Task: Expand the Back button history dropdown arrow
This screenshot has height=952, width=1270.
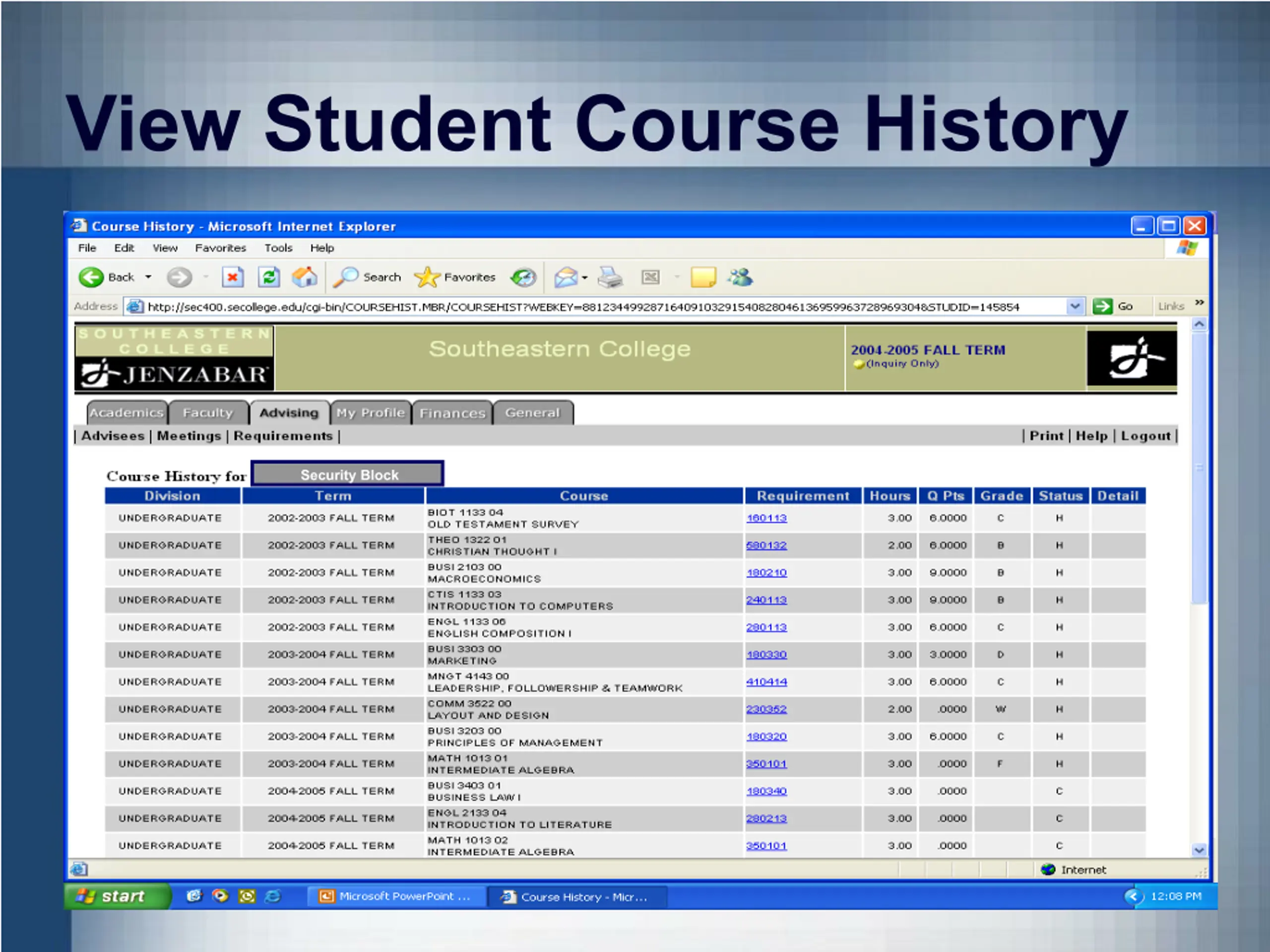Action: click(x=148, y=277)
